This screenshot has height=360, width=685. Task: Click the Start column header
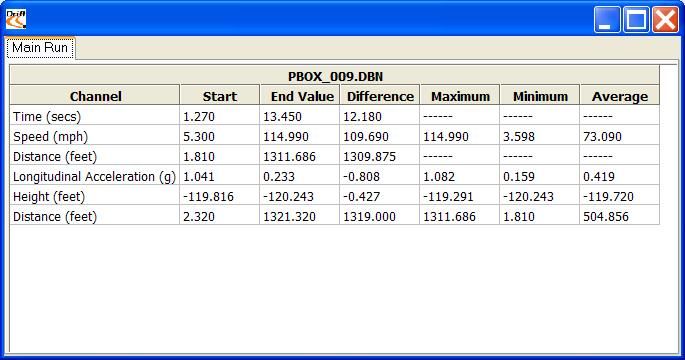tap(219, 95)
